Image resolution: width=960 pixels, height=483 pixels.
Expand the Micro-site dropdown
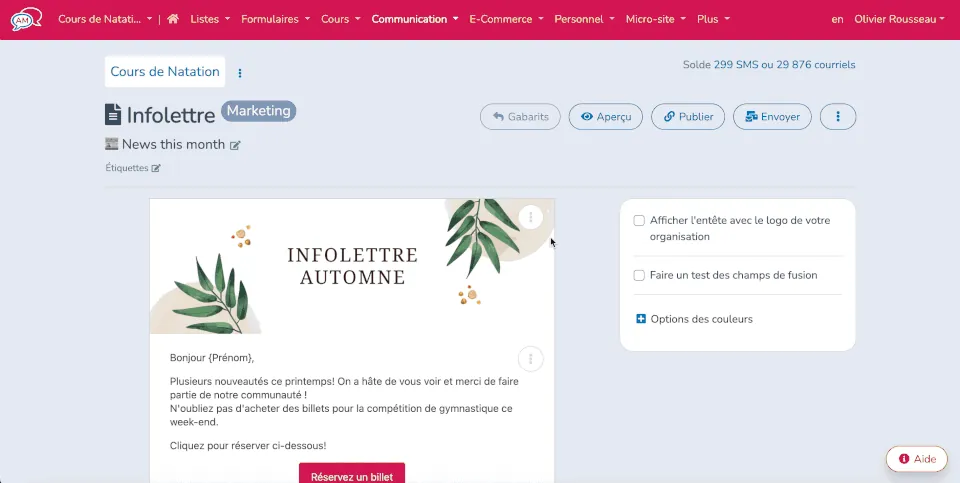click(656, 19)
